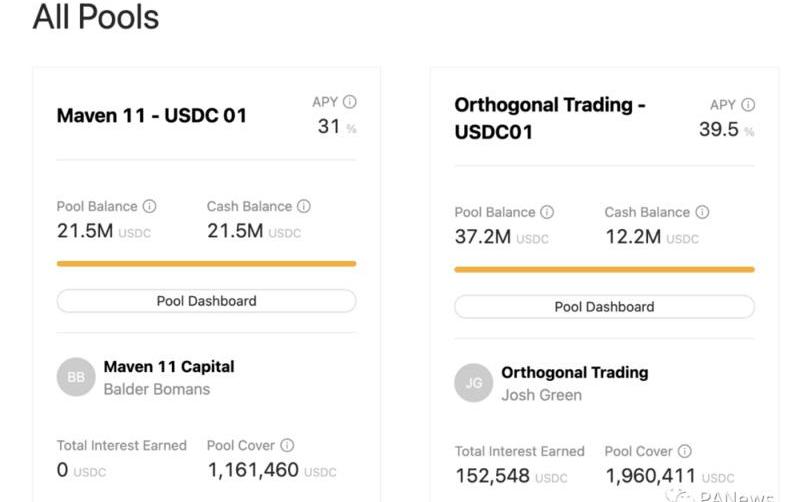The height and width of the screenshot is (502, 800).
Task: Click Orthogonal Trading - USDC01 pool title
Action: click(550, 118)
